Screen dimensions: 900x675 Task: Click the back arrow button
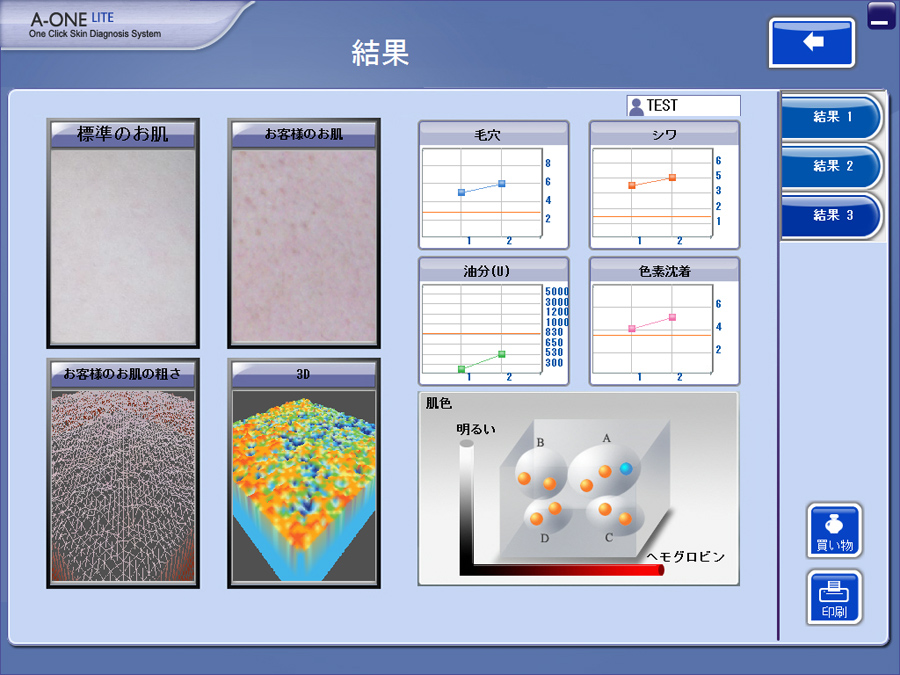point(812,43)
